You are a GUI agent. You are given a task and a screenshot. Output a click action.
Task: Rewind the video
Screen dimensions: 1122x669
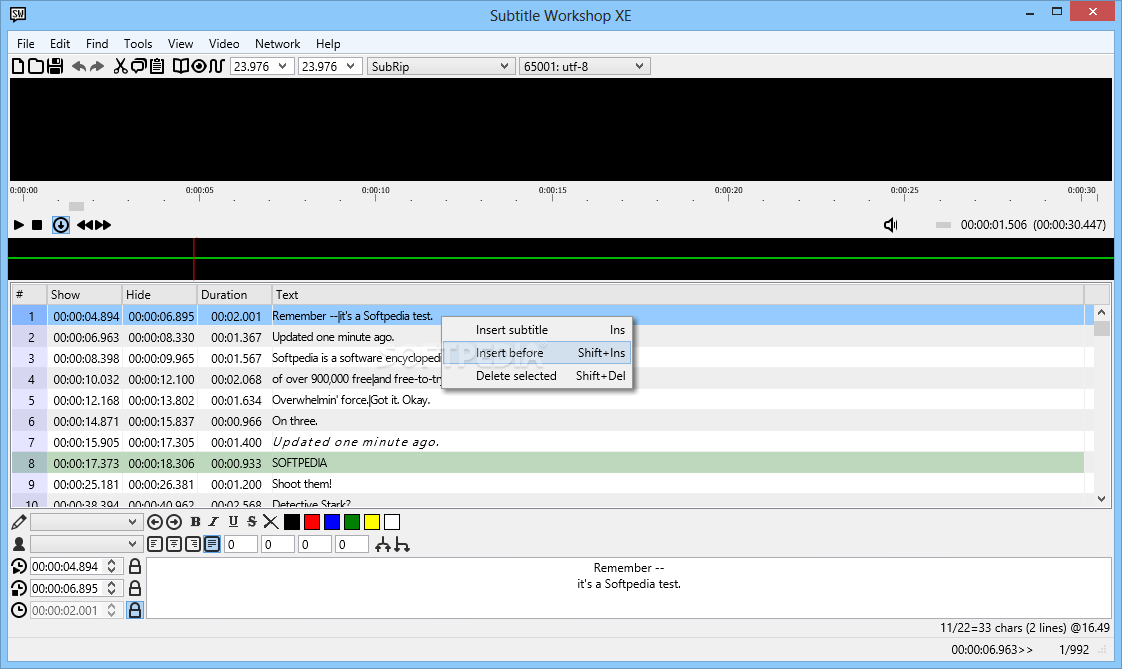[85, 225]
